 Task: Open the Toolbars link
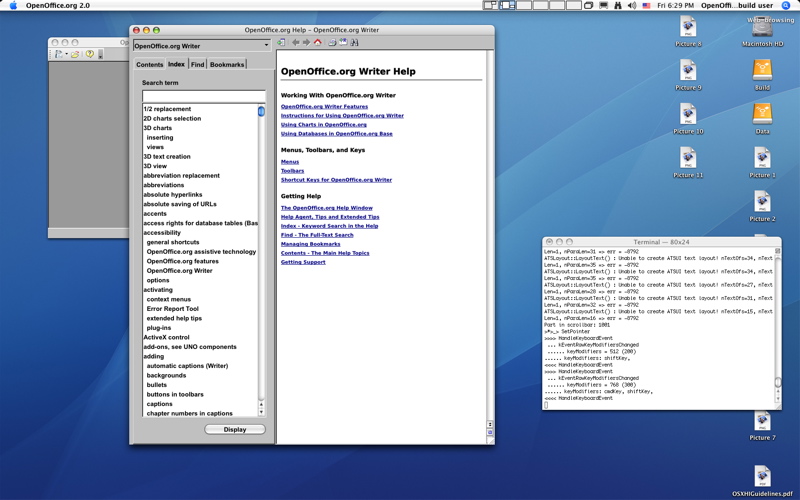pyautogui.click(x=292, y=171)
